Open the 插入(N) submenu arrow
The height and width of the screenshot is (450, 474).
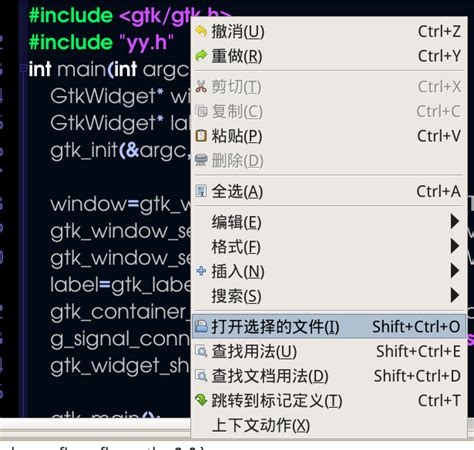[455, 271]
